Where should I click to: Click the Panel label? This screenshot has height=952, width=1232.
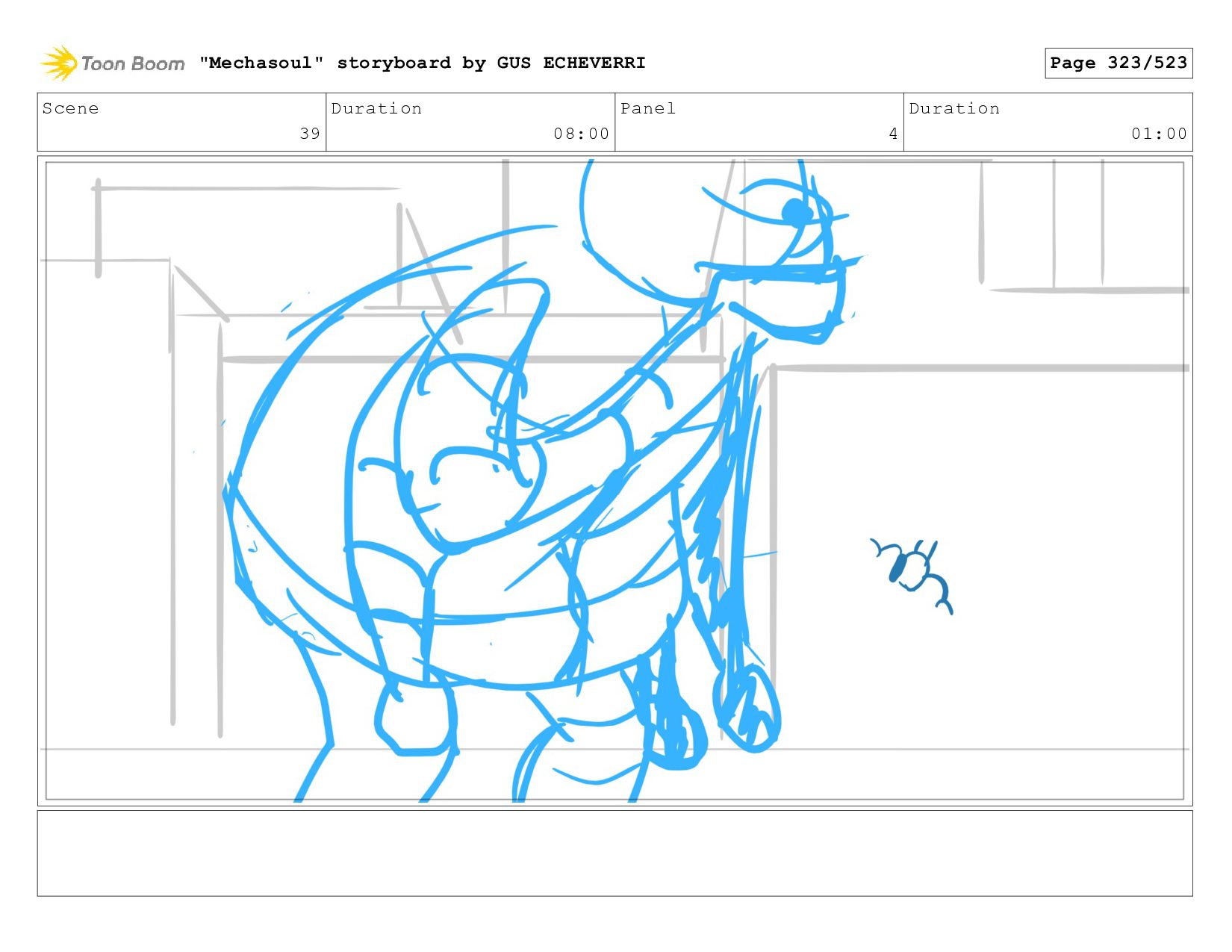click(648, 108)
